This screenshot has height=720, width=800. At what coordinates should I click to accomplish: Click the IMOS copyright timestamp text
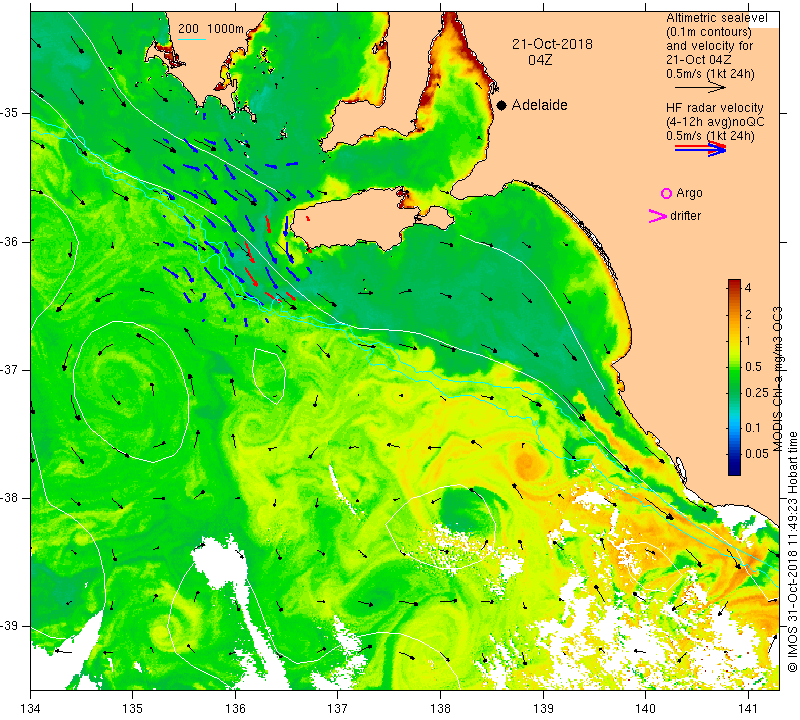click(792, 551)
